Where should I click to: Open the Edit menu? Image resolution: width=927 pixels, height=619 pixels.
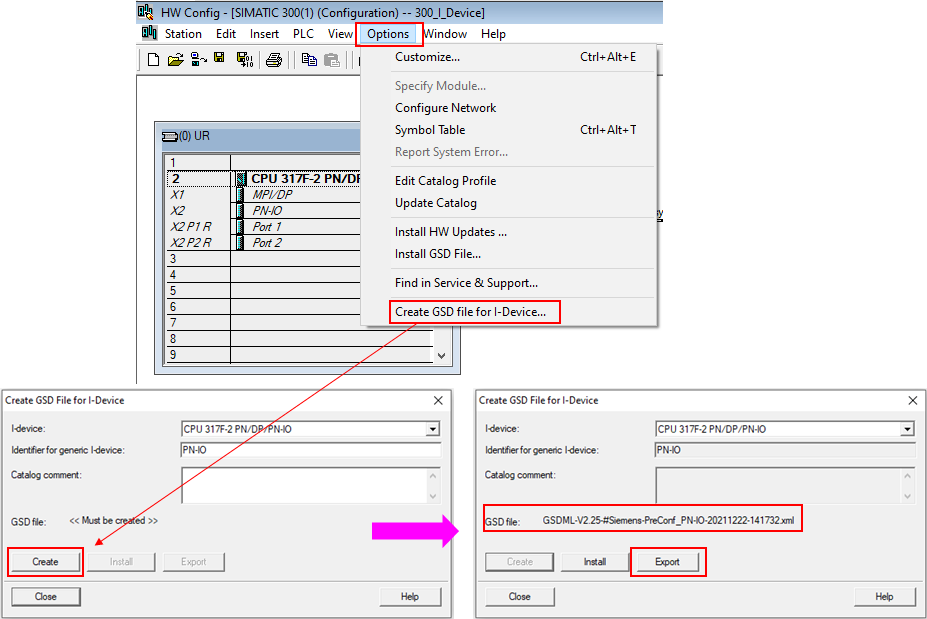tap(226, 34)
